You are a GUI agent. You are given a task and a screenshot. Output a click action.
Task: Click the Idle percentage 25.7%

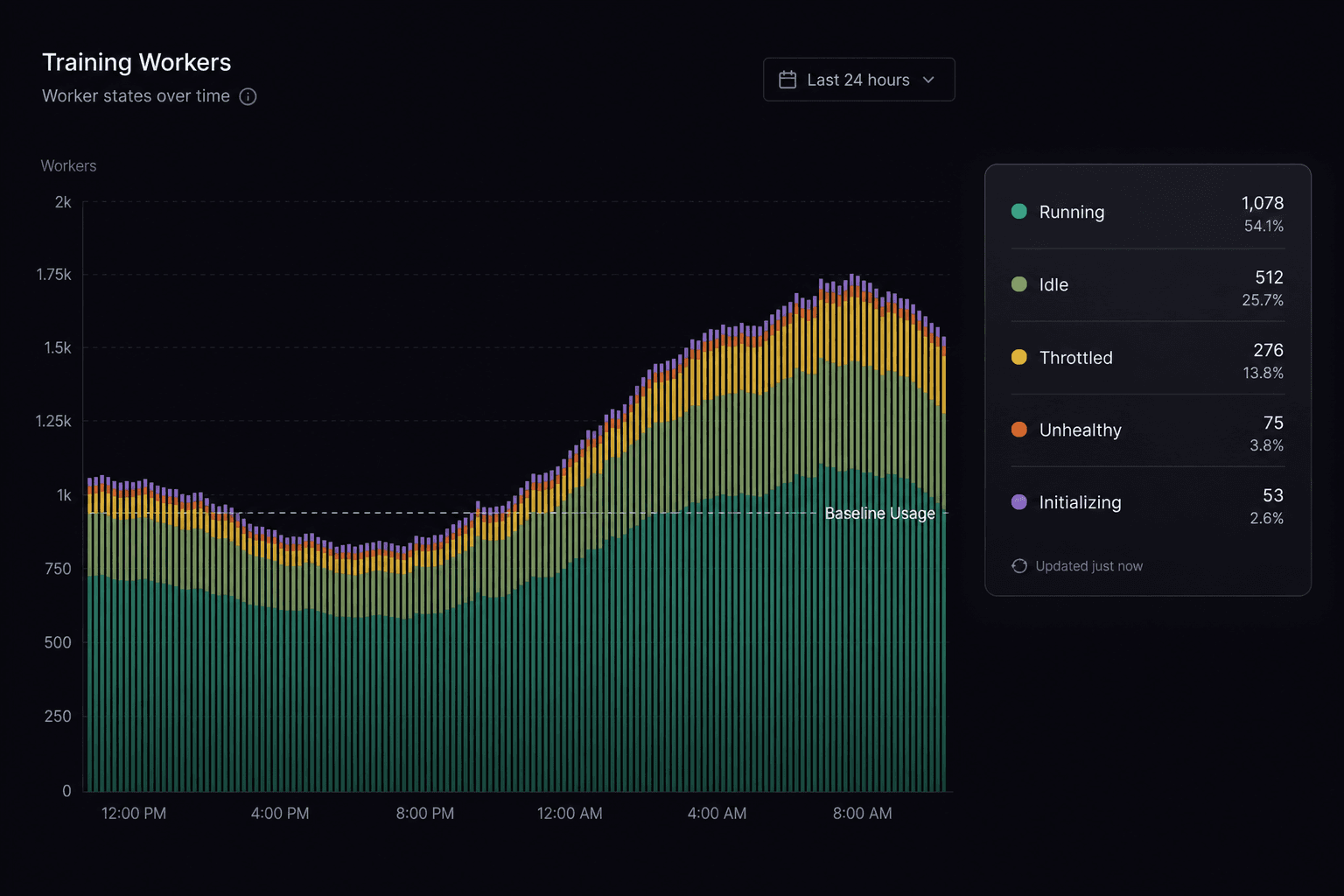pos(1263,300)
